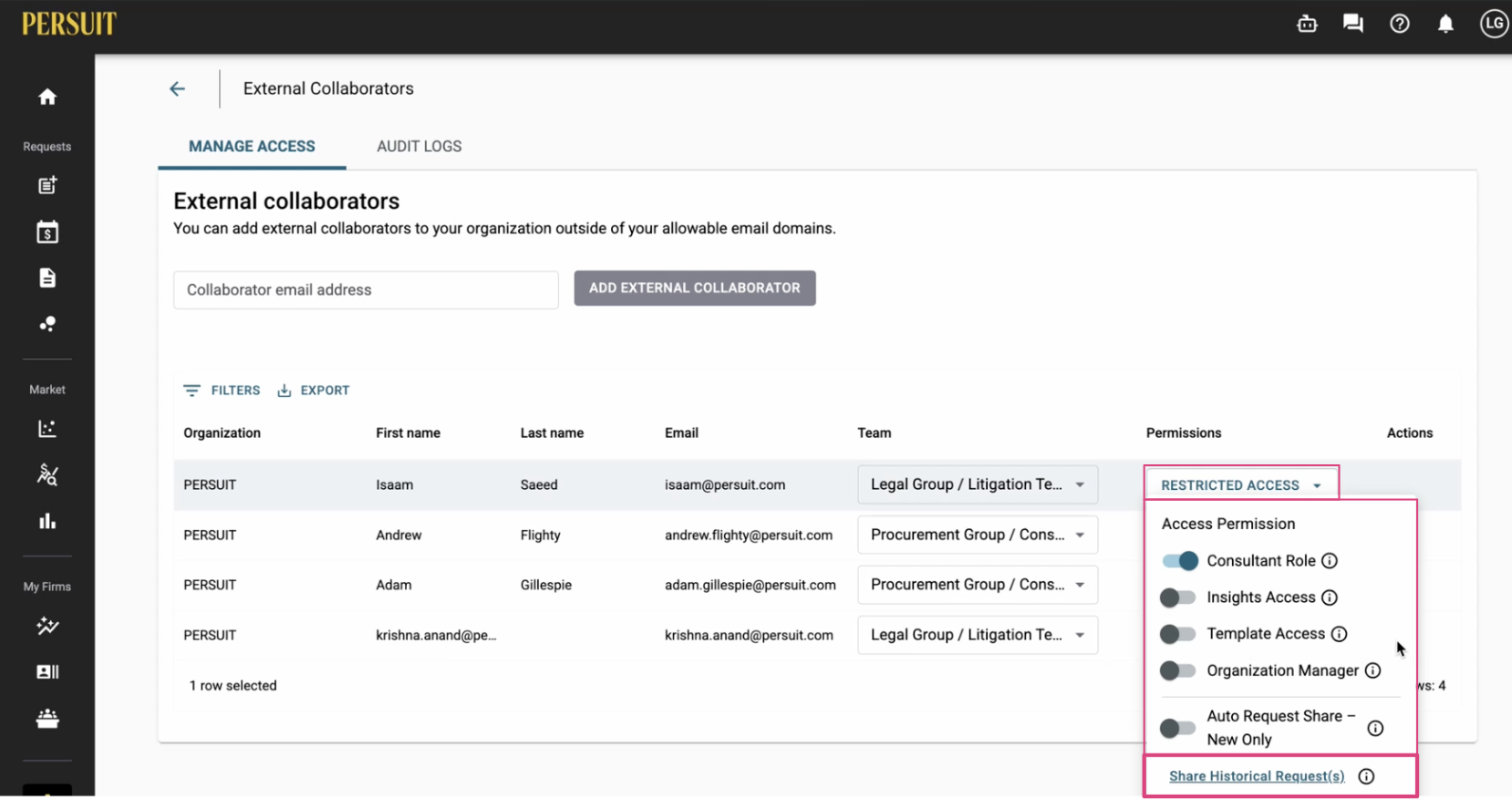Switch to the Manage Access tab
Viewport: 1512px width, 801px height.
[252, 146]
